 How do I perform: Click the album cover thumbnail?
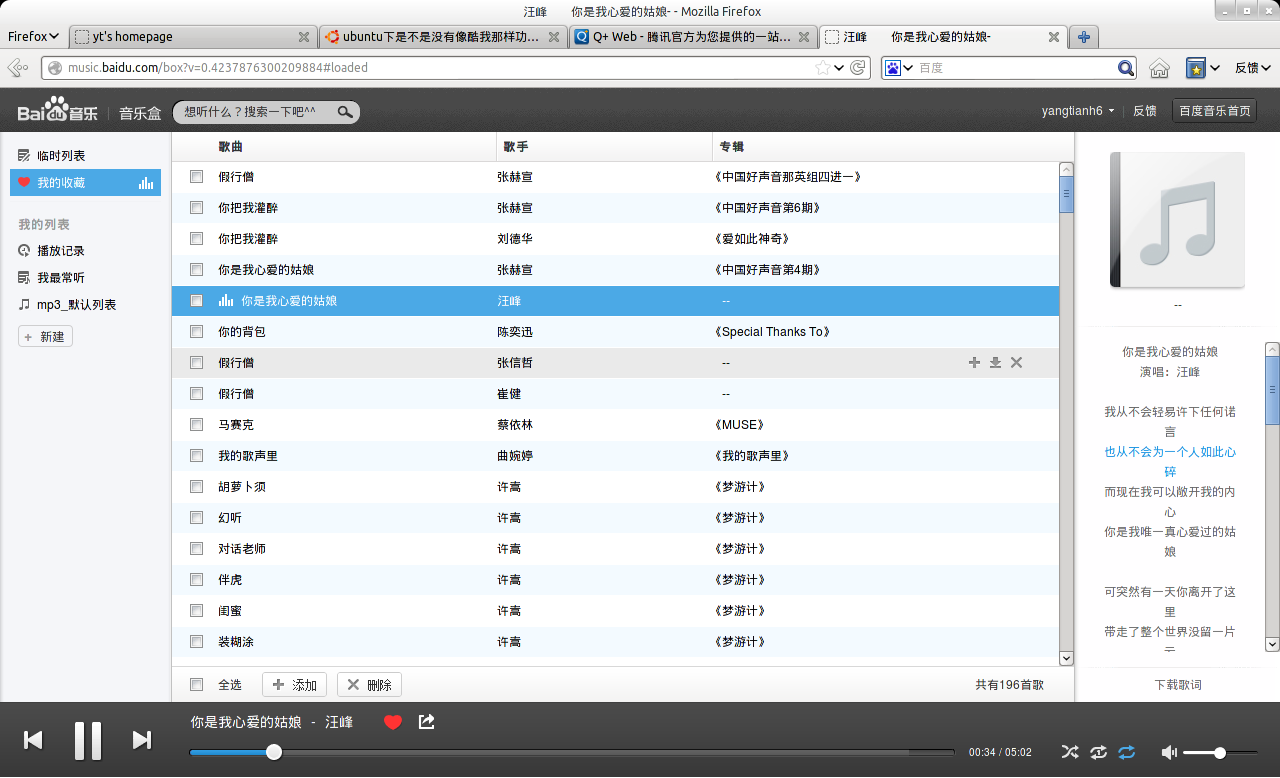point(1177,219)
